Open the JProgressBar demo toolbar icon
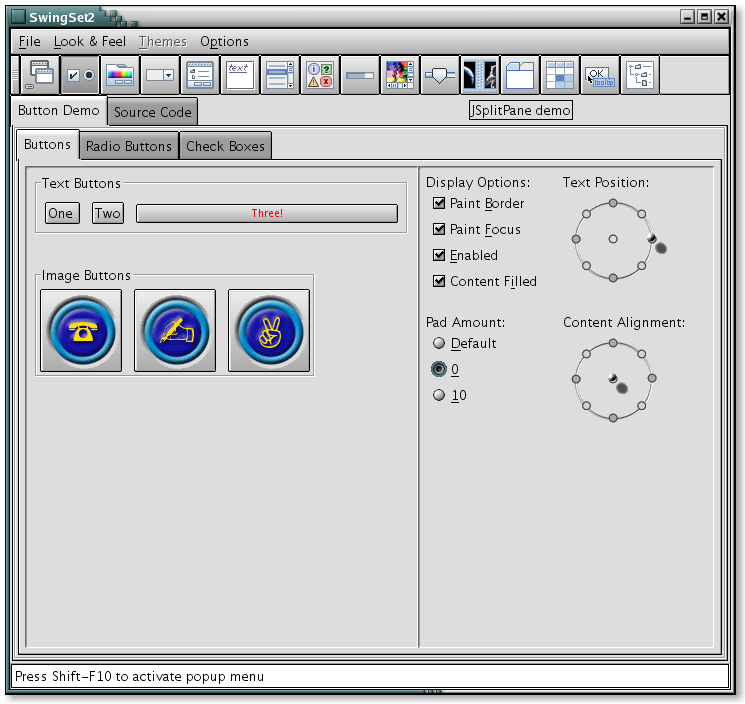745x704 pixels. (x=360, y=75)
